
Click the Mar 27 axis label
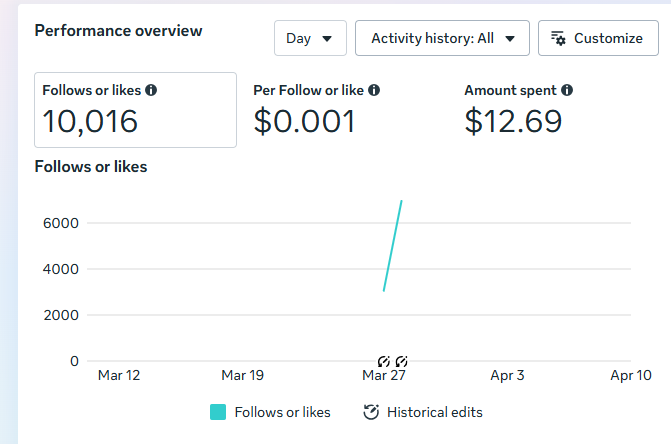pyautogui.click(x=383, y=376)
